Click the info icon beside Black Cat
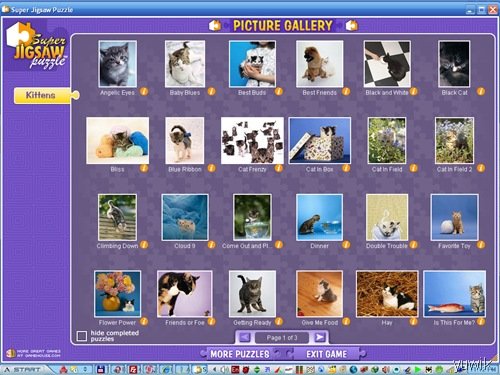Screen dimensions: 500x375 coord(481,91)
